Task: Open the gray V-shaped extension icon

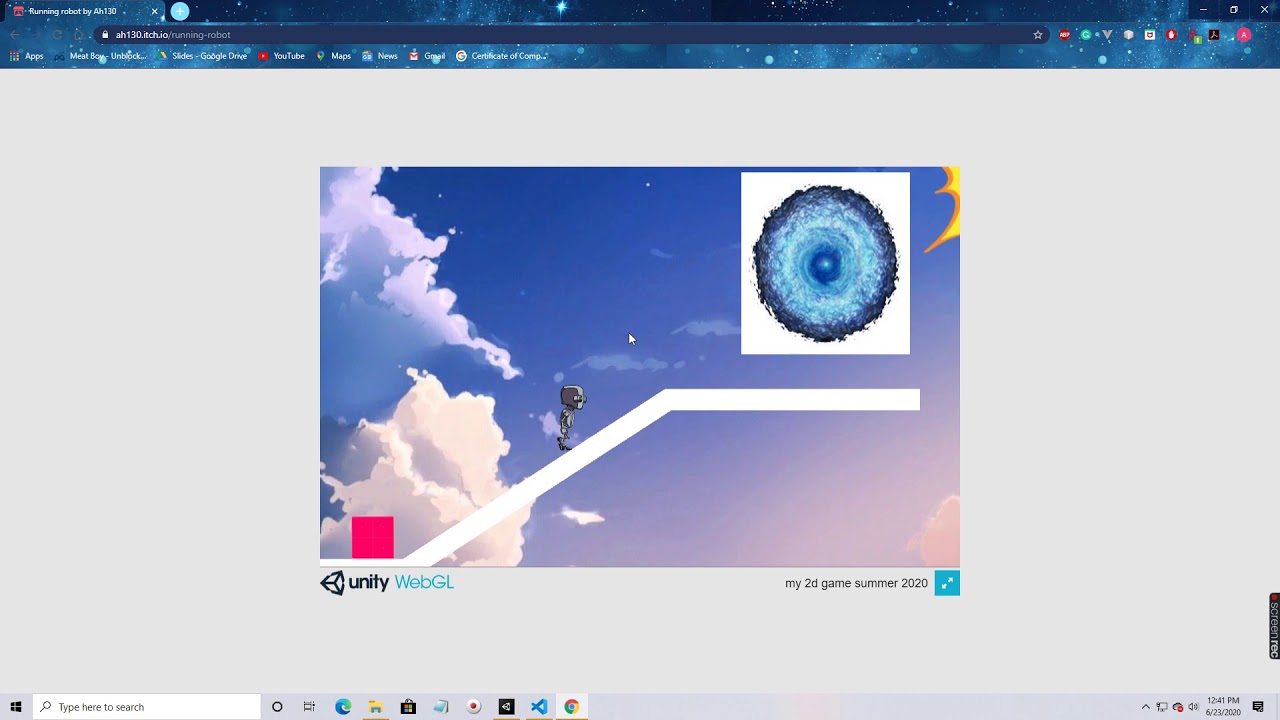Action: (x=1107, y=34)
